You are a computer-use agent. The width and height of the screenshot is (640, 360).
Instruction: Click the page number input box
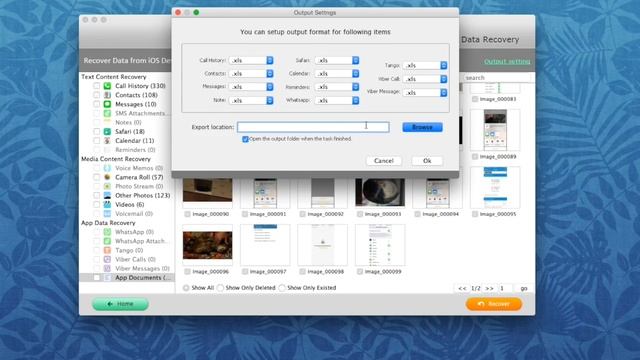tap(506, 288)
